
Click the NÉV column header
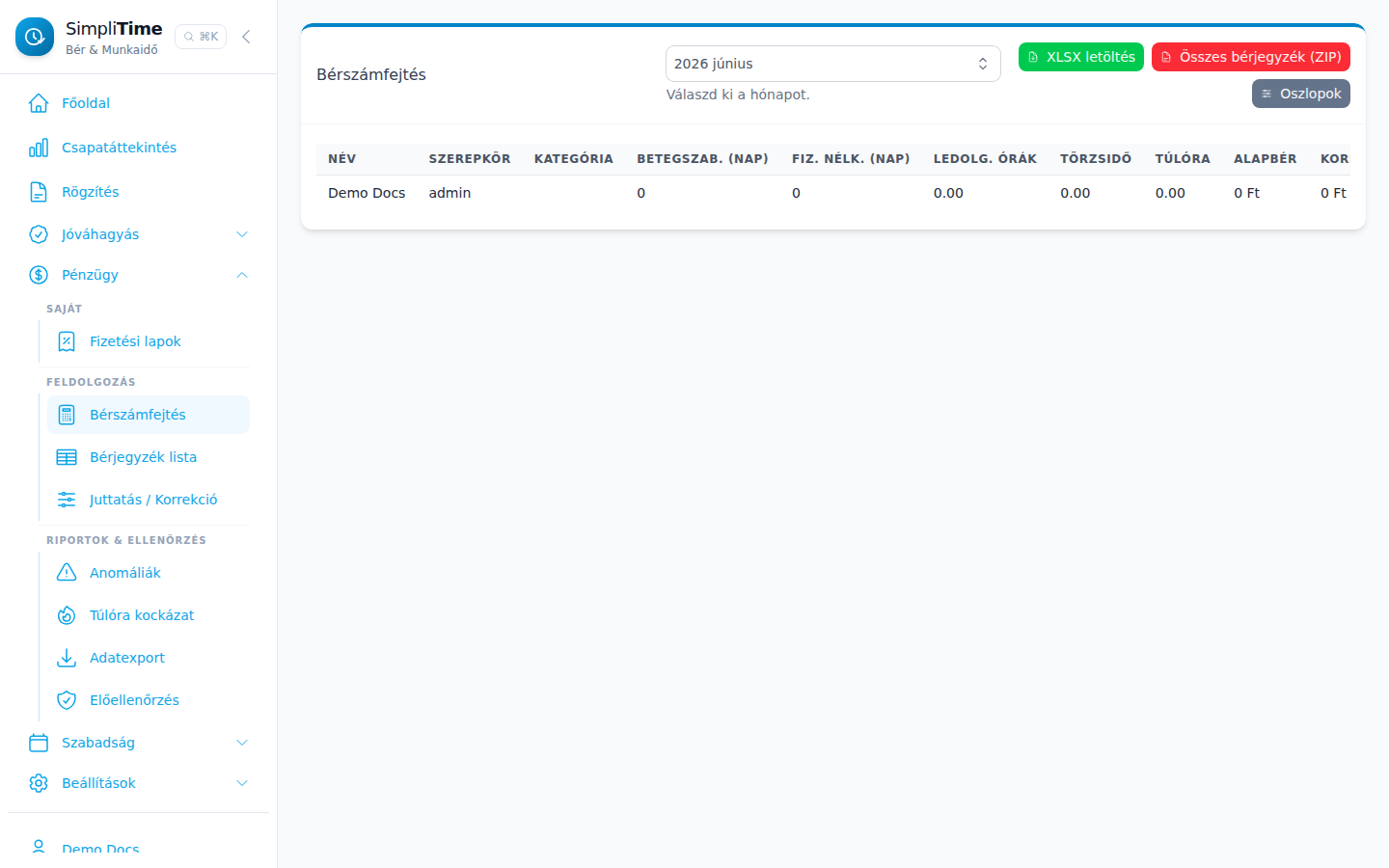(x=341, y=159)
